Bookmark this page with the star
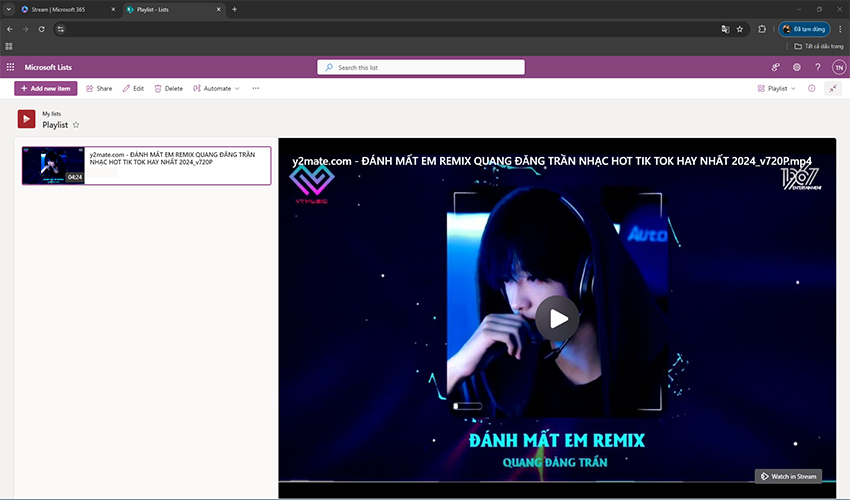Viewport: 850px width, 500px height. pos(740,29)
